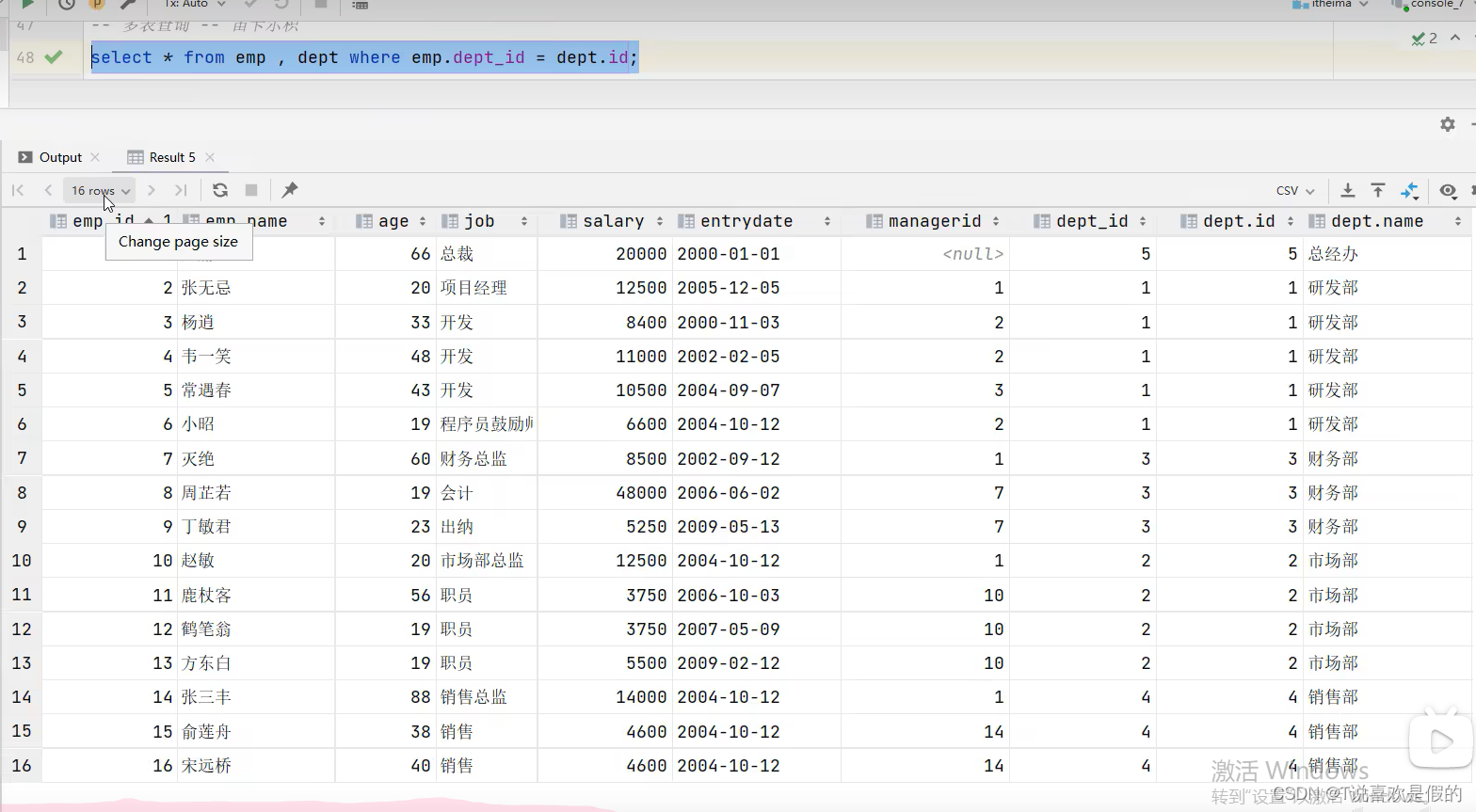The image size is (1476, 812).
Task: Sort by the dept.name column arrows
Action: [x=1458, y=221]
